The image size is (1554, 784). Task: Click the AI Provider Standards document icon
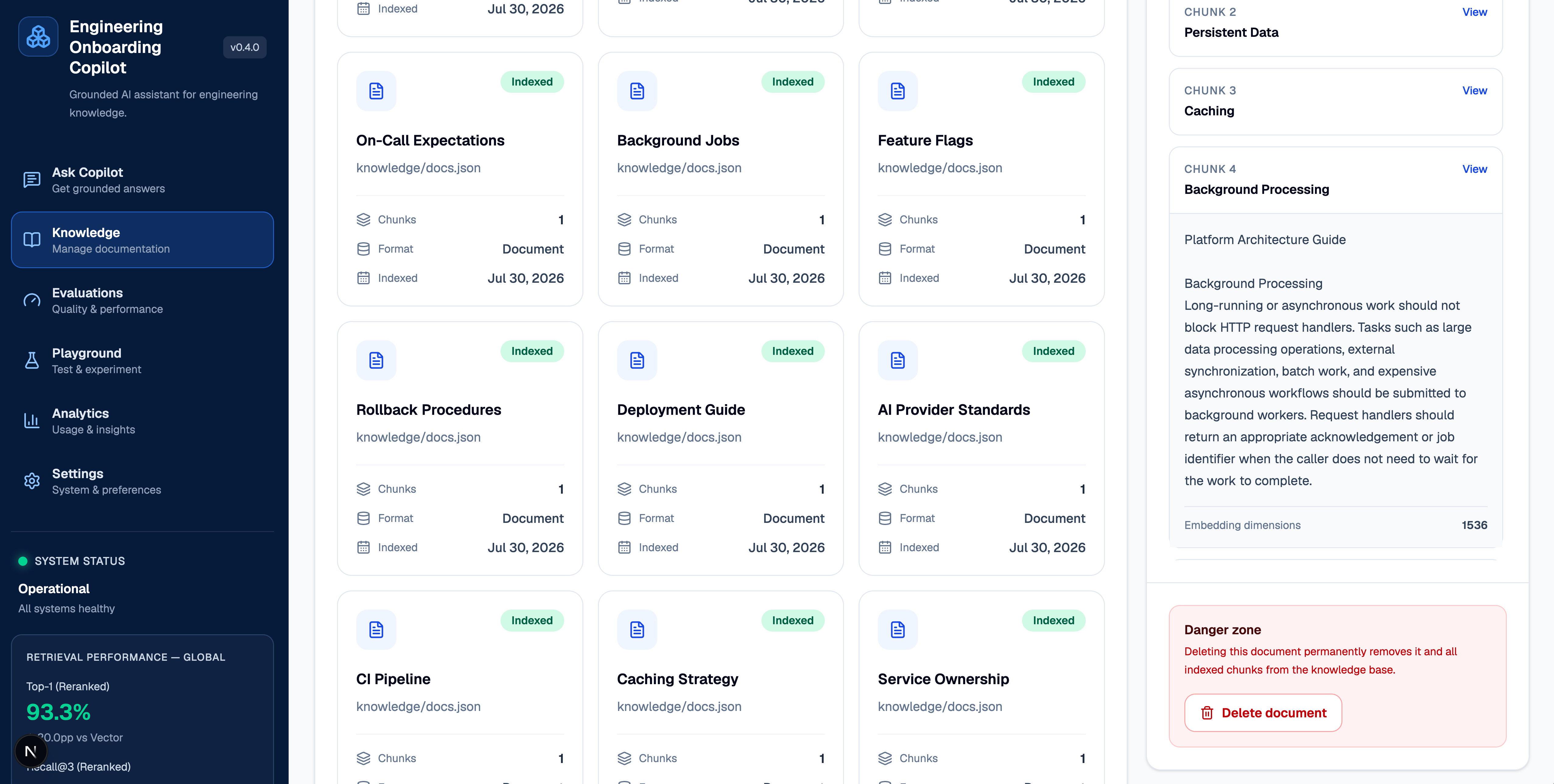pyautogui.click(x=898, y=361)
